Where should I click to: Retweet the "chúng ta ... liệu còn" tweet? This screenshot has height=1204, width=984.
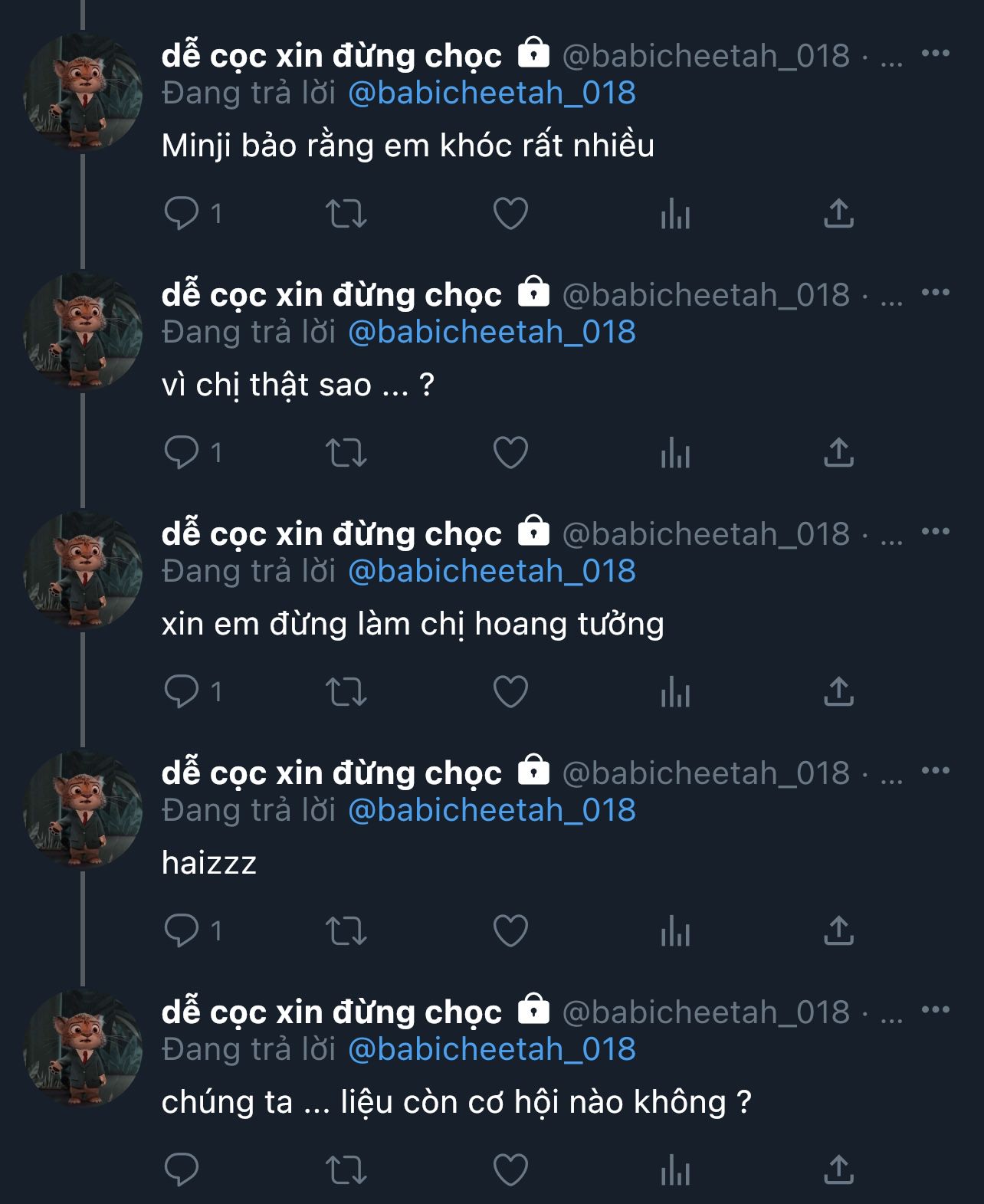pos(346,1170)
